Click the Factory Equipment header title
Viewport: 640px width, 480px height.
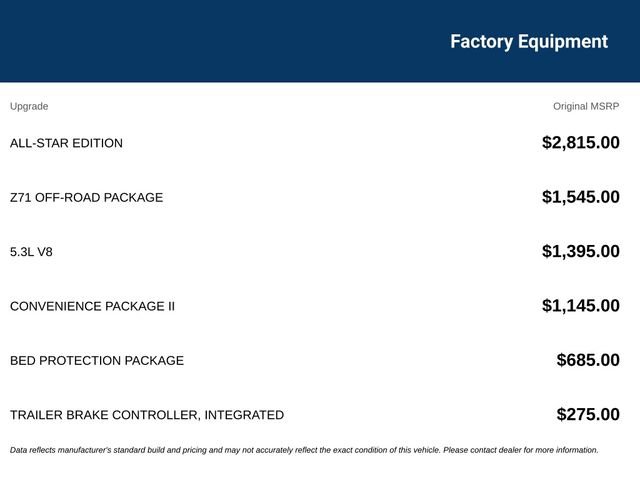click(529, 42)
